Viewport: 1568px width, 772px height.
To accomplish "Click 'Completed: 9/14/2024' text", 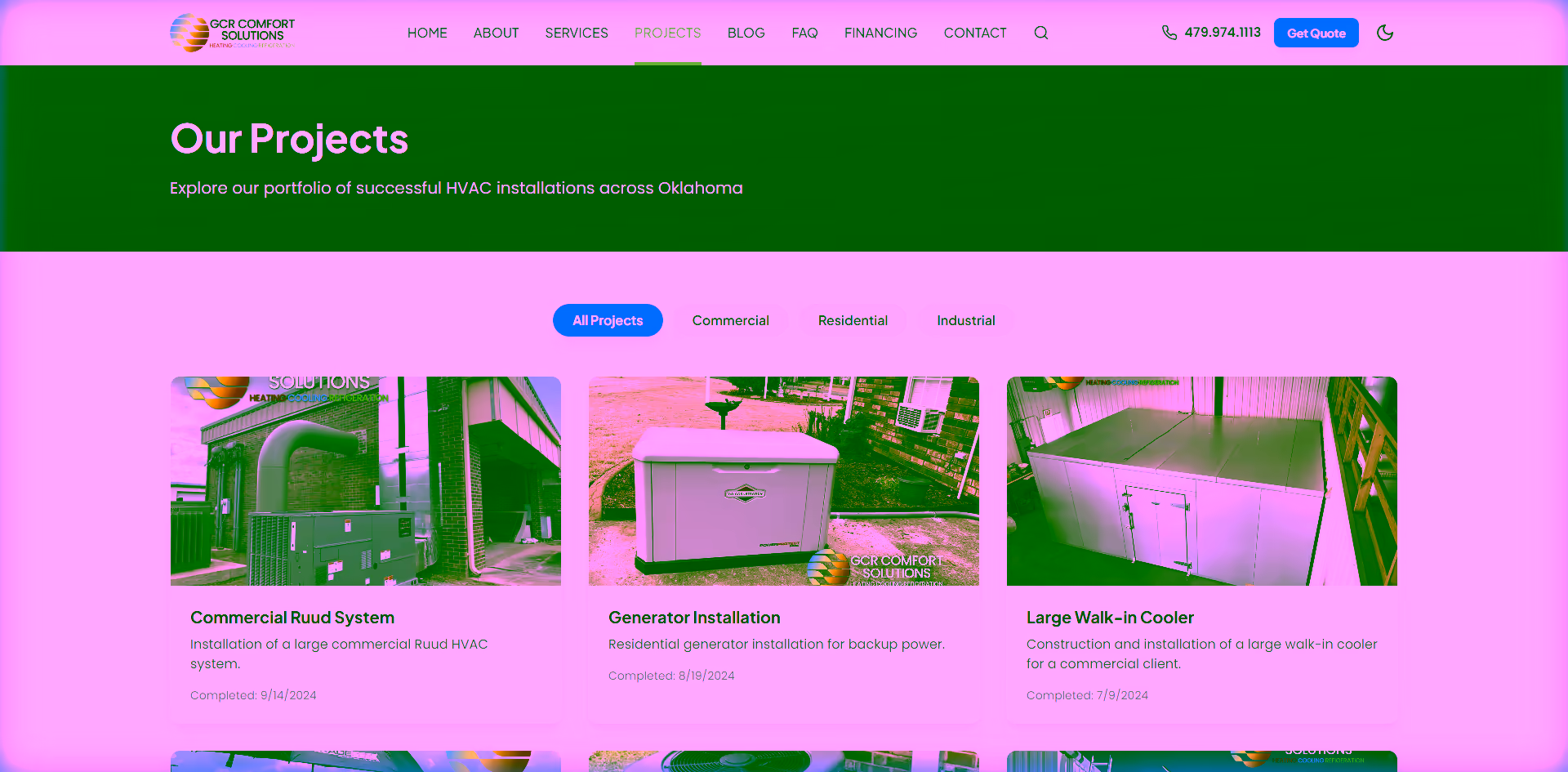I will click(253, 695).
